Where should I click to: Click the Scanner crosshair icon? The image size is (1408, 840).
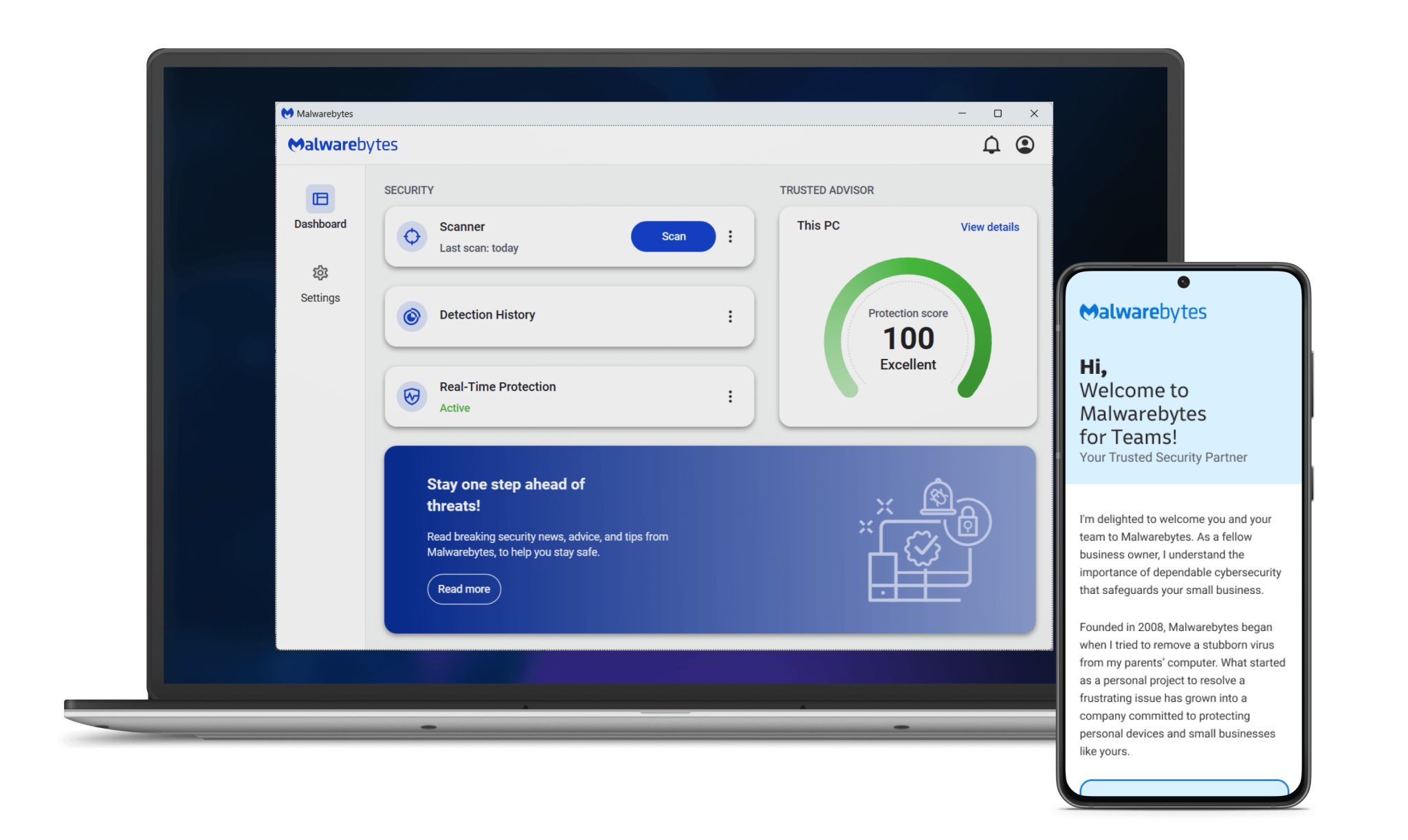coord(412,236)
